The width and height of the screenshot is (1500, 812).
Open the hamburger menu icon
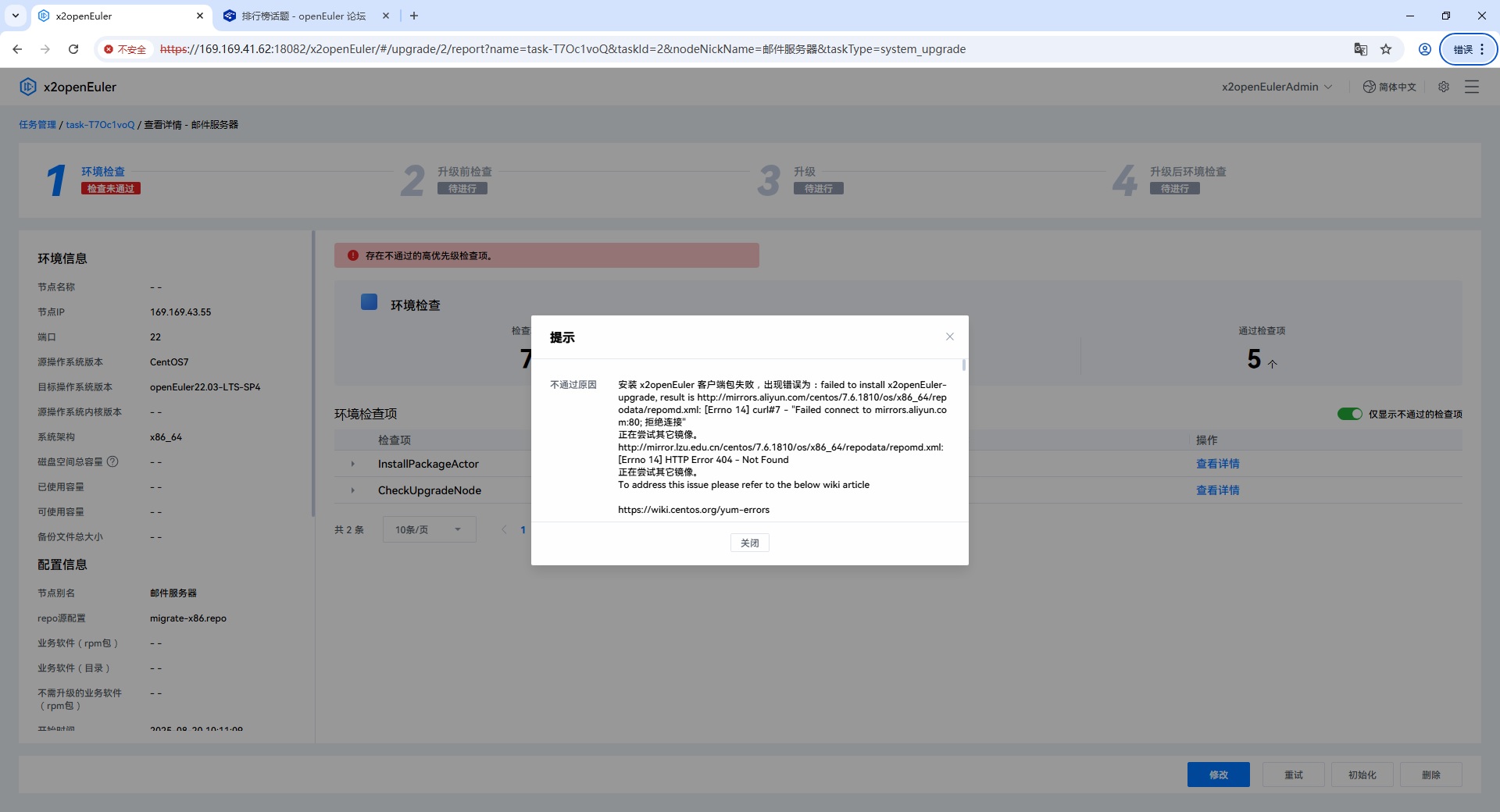point(1472,87)
